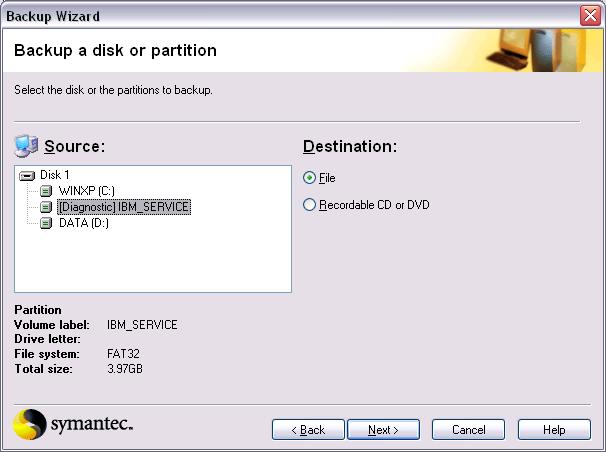Select the WINXP (C:) text label
Image resolution: width=606 pixels, height=452 pixels.
(x=87, y=191)
